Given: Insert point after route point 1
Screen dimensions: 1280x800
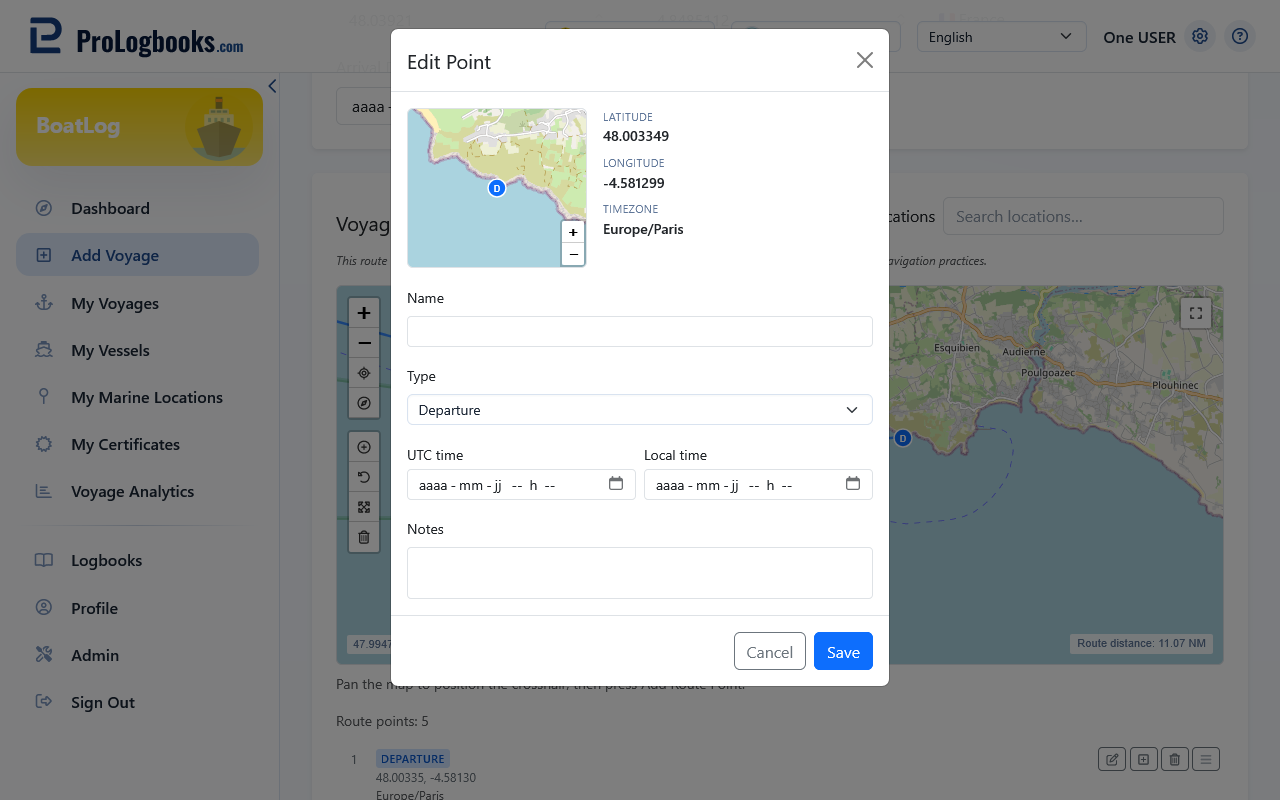Looking at the screenshot, I should (x=1143, y=759).
